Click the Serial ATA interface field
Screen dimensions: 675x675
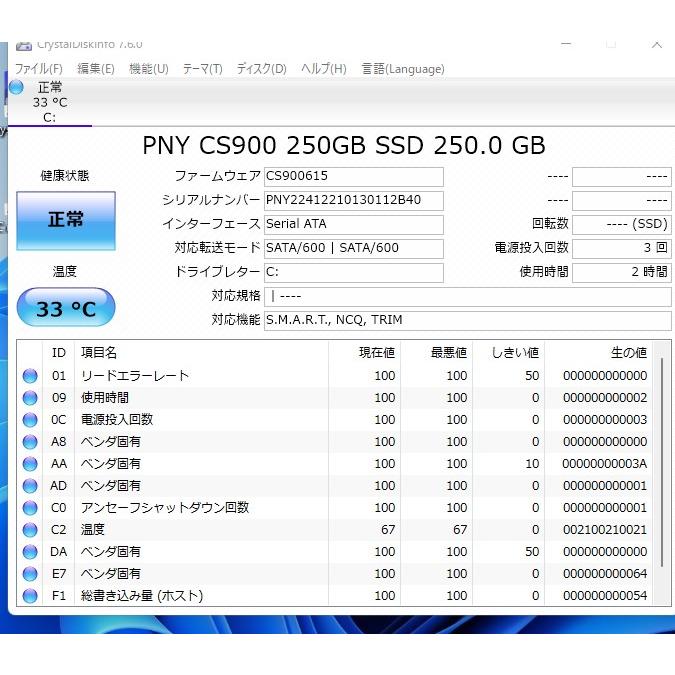click(353, 225)
